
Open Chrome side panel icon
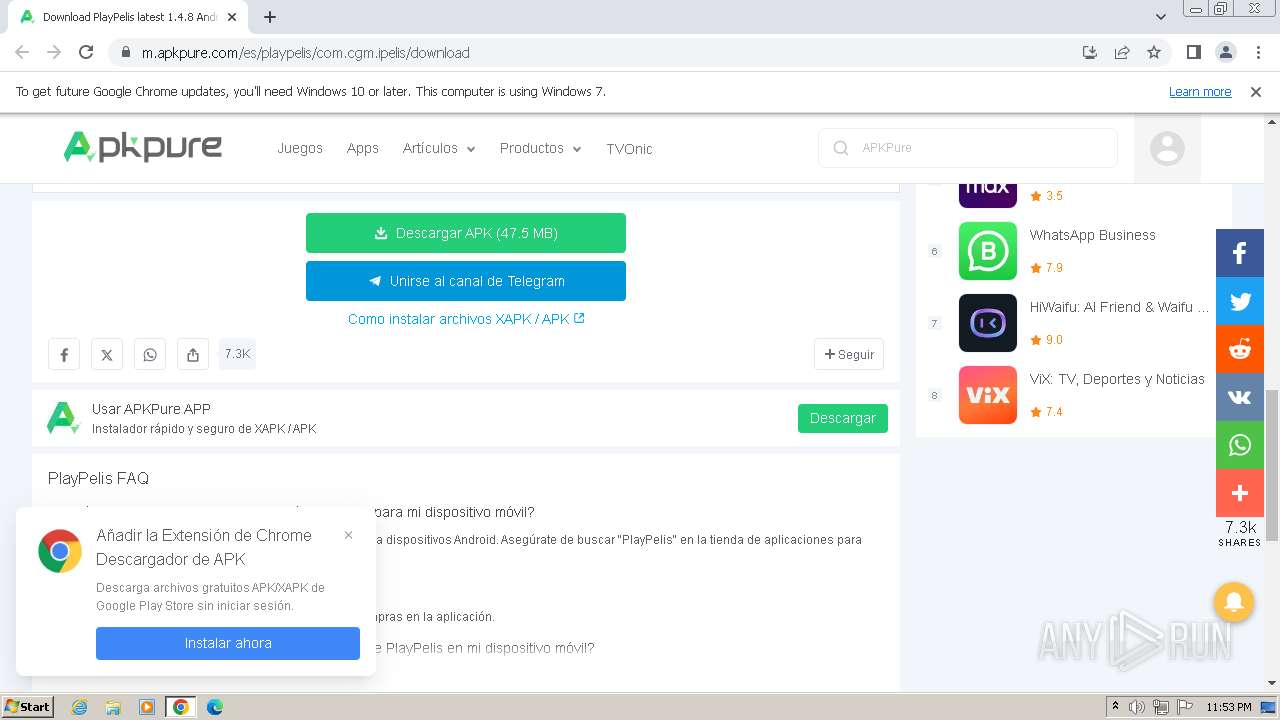point(1193,52)
